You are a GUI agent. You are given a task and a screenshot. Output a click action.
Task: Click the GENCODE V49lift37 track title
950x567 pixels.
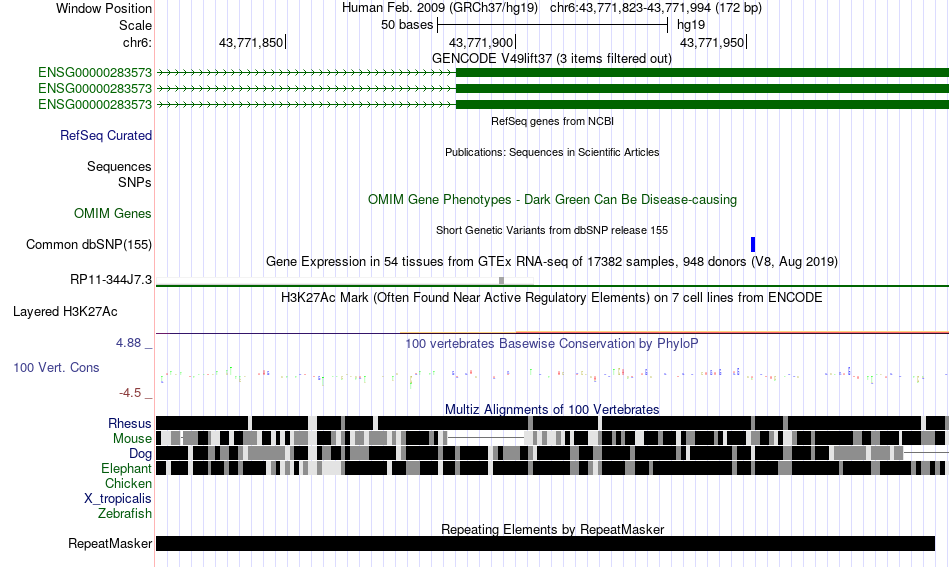(552, 59)
